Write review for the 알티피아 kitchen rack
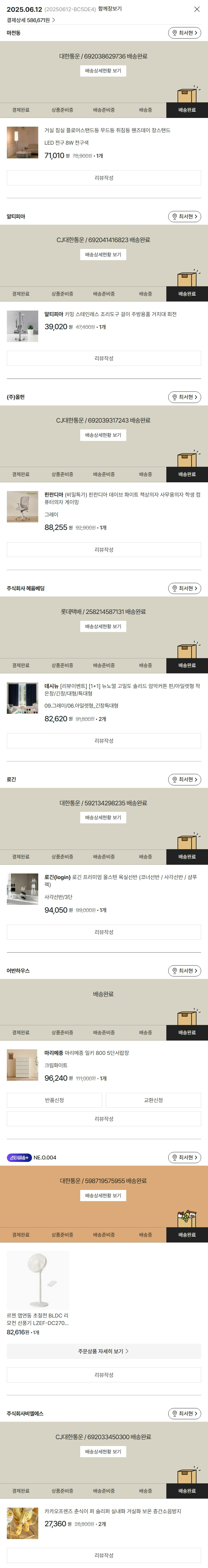 coord(104,358)
